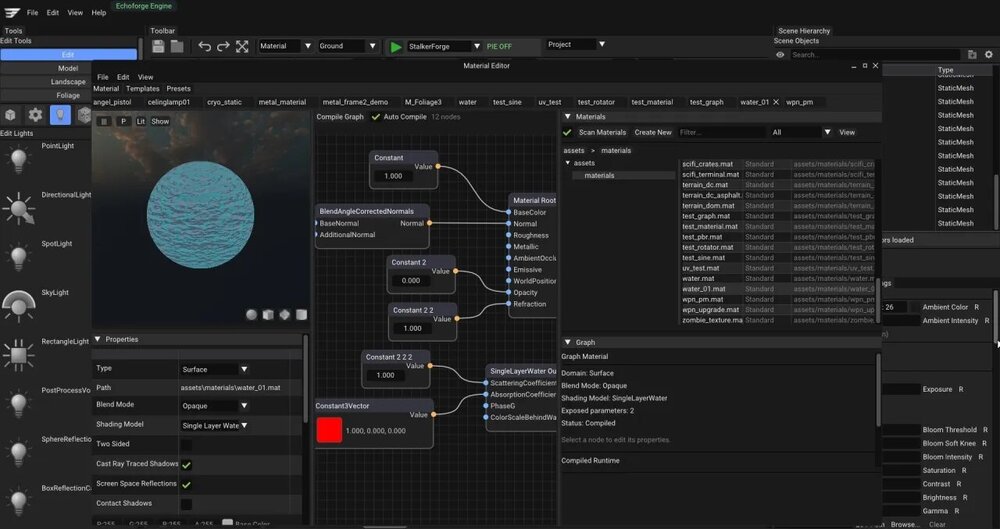This screenshot has width=1000, height=529.
Task: Click the pause-style button in the preview viewport
Action: pyautogui.click(x=104, y=121)
